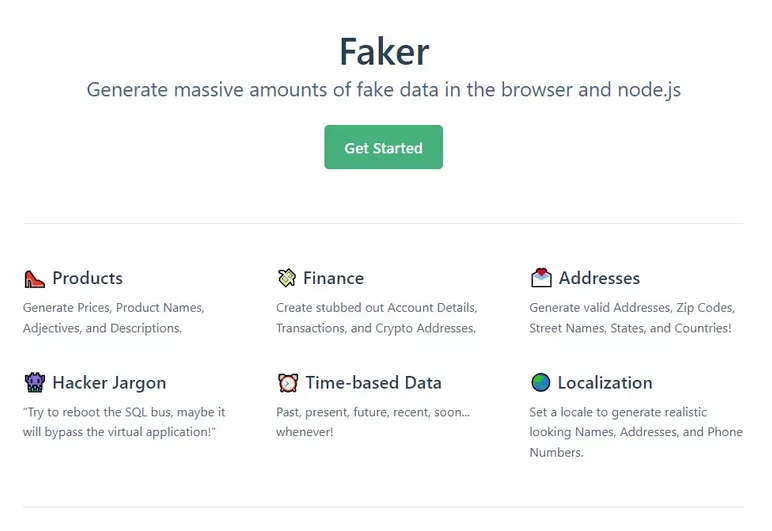The width and height of the screenshot is (772, 531).
Task: Click the fake data tagline text
Action: 384,89
